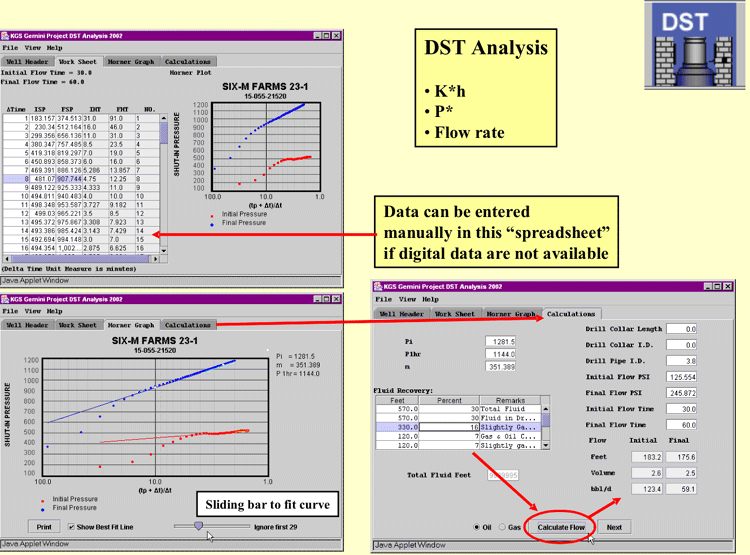Click Java icon in Work Sheet window title bar

[x=5, y=36]
